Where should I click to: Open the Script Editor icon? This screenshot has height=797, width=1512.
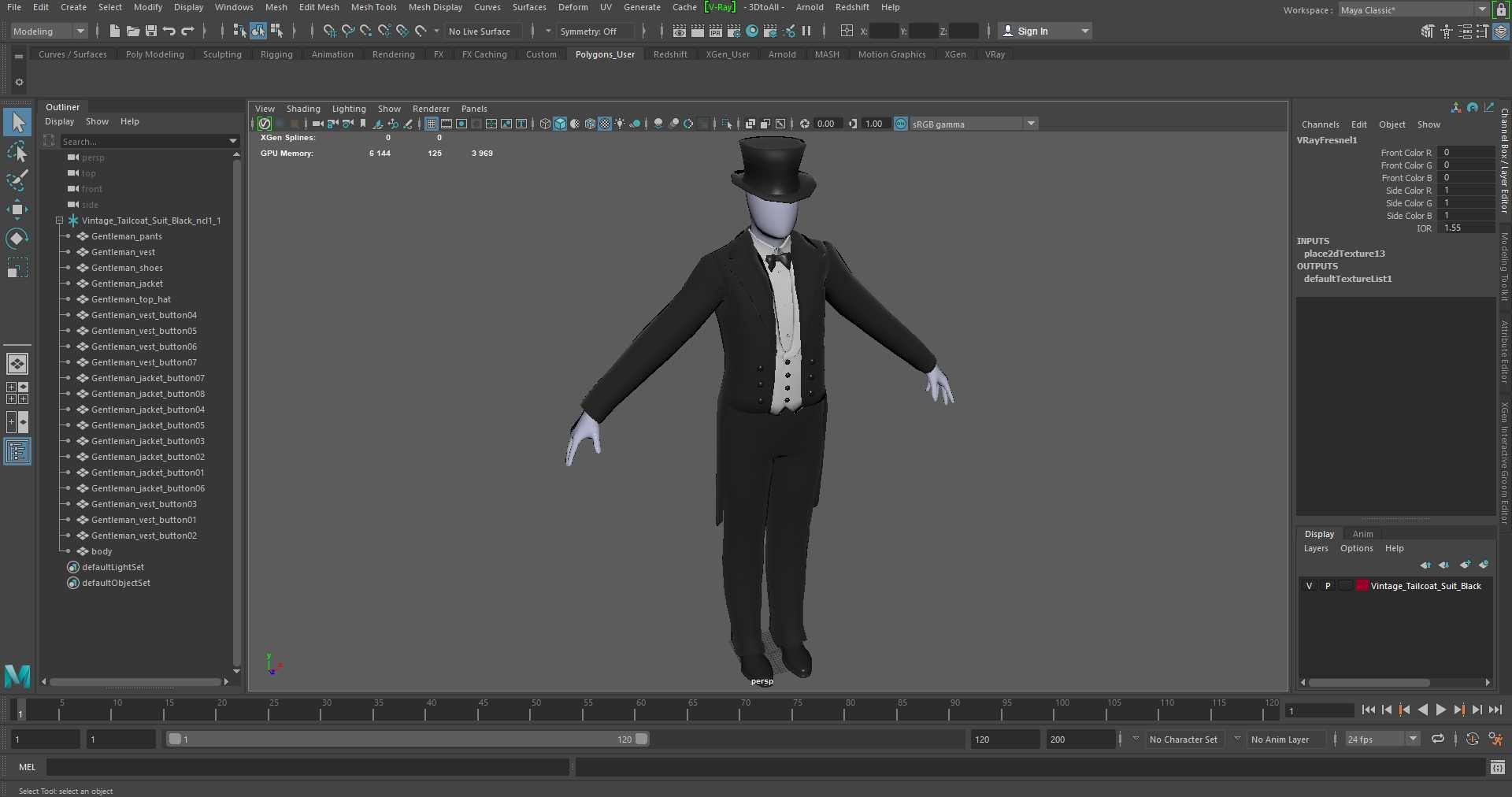pyautogui.click(x=1497, y=767)
